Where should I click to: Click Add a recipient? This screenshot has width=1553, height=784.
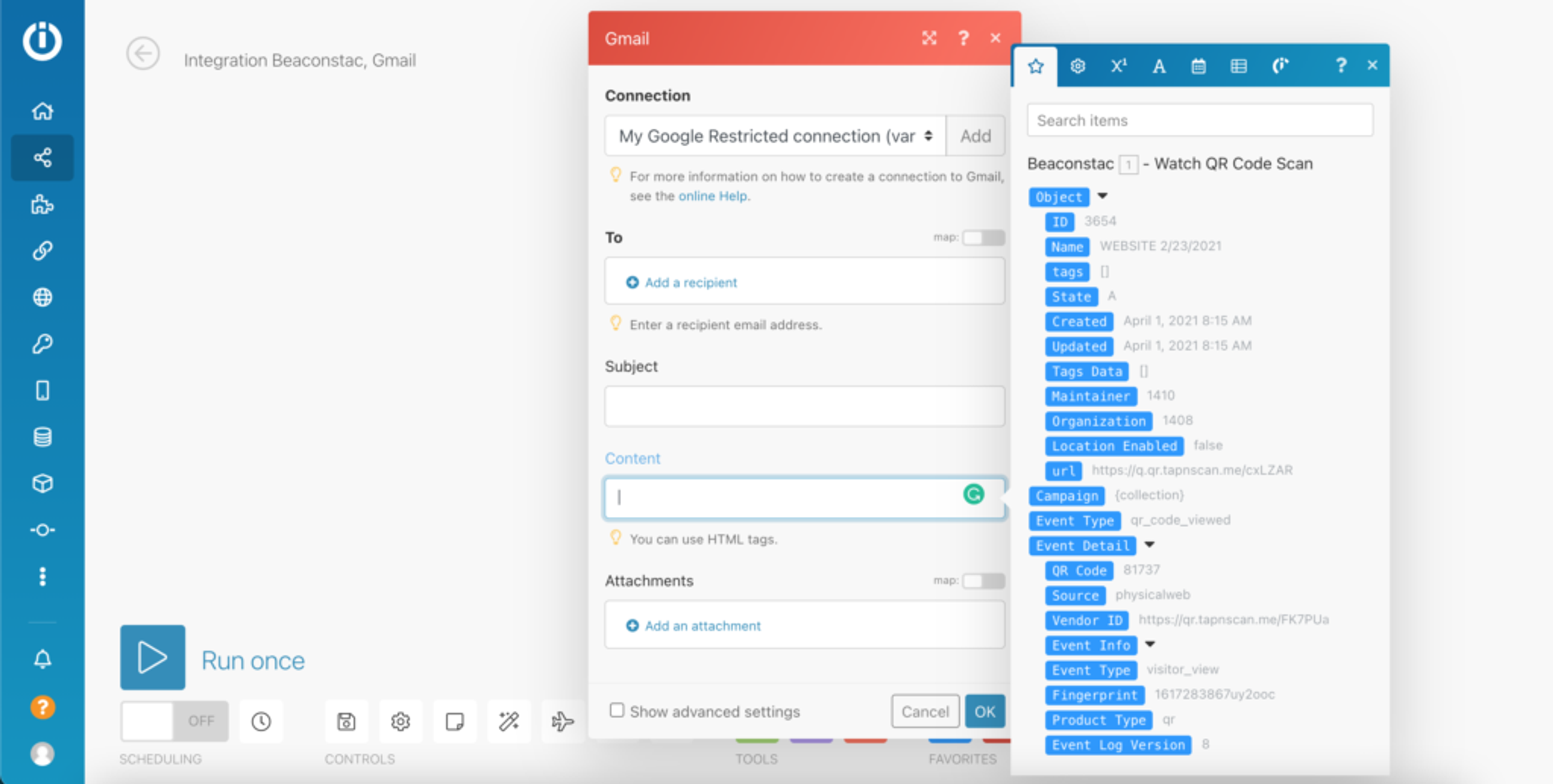coord(682,283)
